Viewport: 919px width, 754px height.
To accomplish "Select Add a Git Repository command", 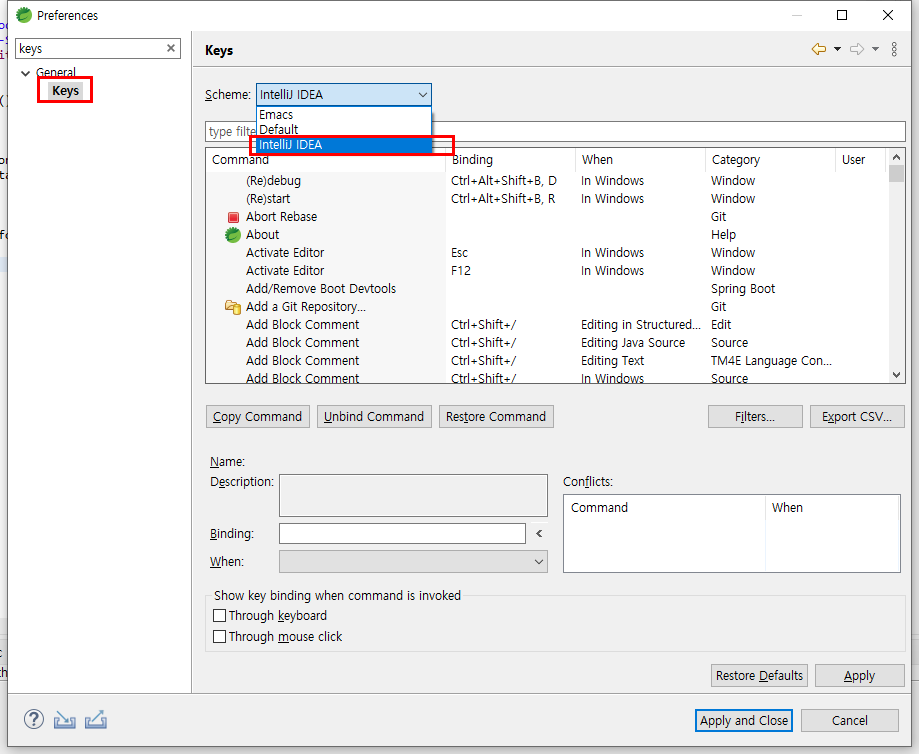I will pos(545,307).
